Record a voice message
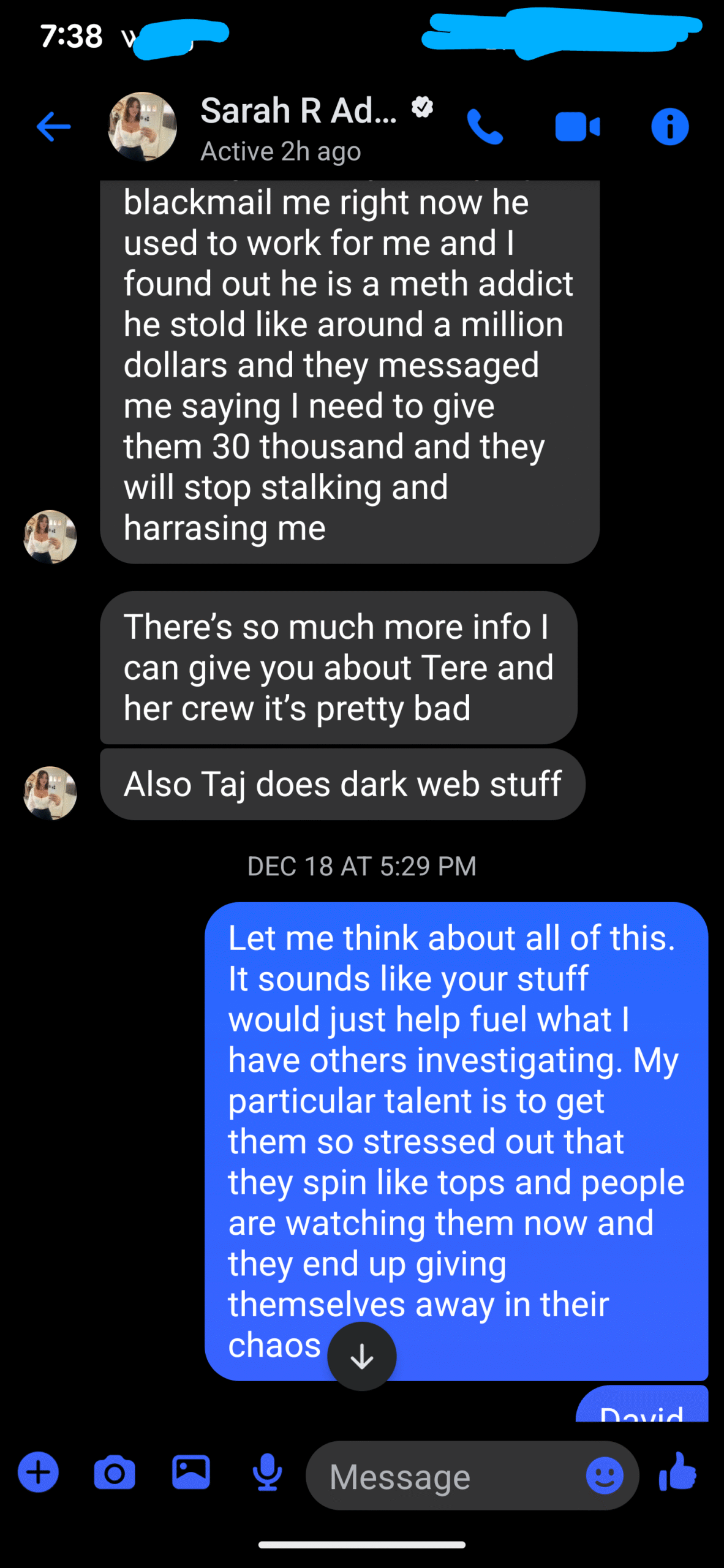The image size is (724, 1568). click(x=268, y=1472)
